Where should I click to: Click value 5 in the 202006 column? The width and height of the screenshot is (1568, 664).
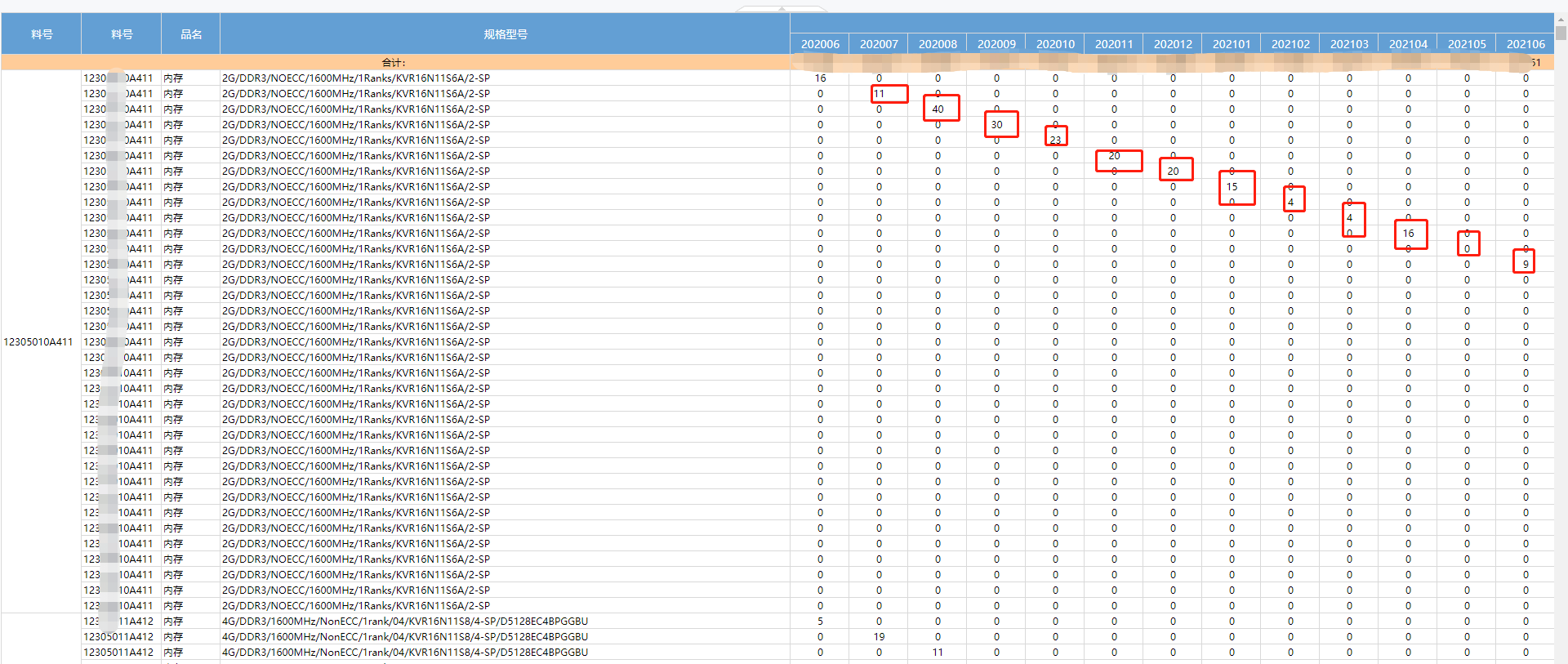[820, 622]
